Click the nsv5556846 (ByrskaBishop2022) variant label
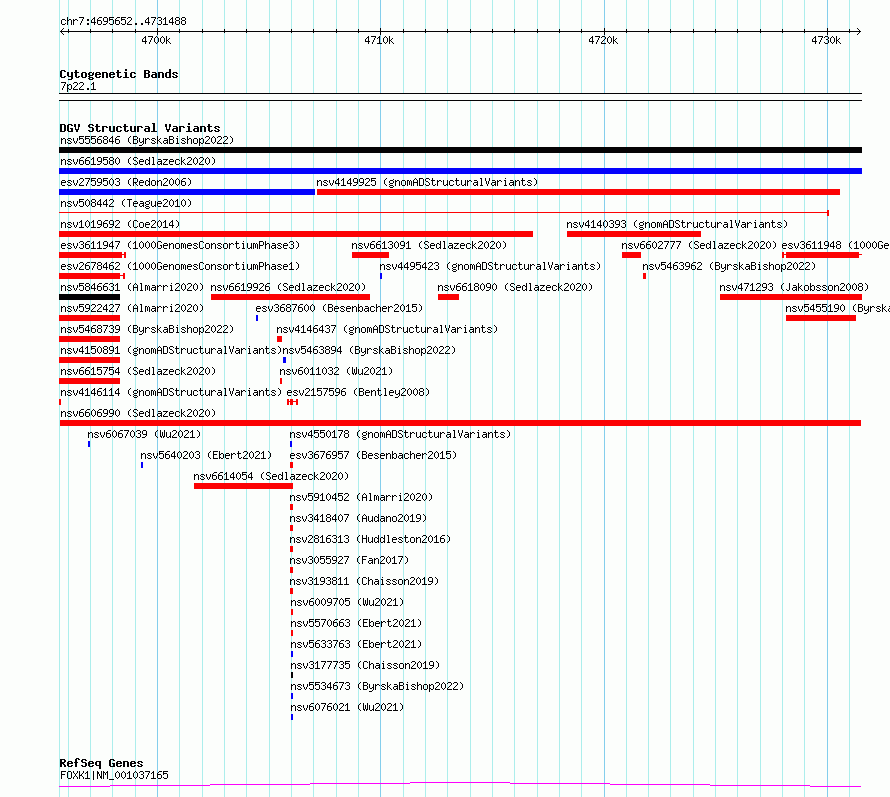Image resolution: width=890 pixels, height=797 pixels. [x=147, y=140]
